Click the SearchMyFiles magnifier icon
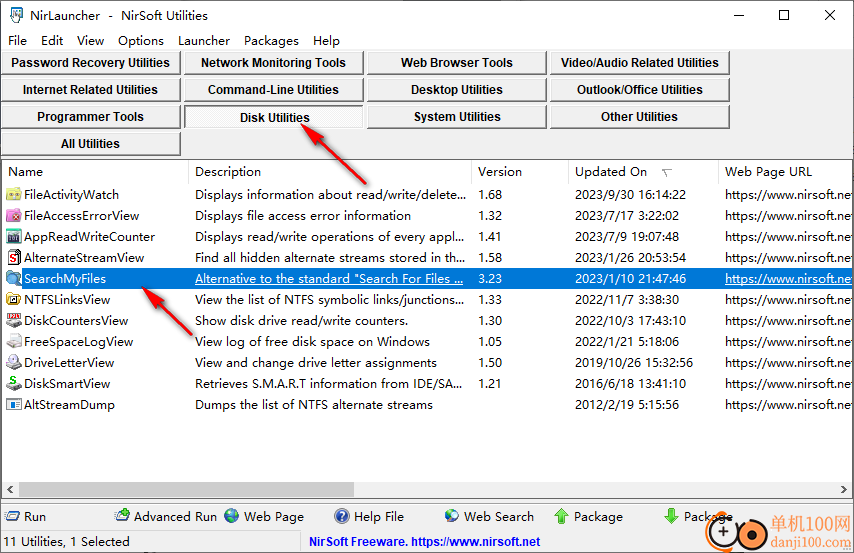 pos(14,278)
